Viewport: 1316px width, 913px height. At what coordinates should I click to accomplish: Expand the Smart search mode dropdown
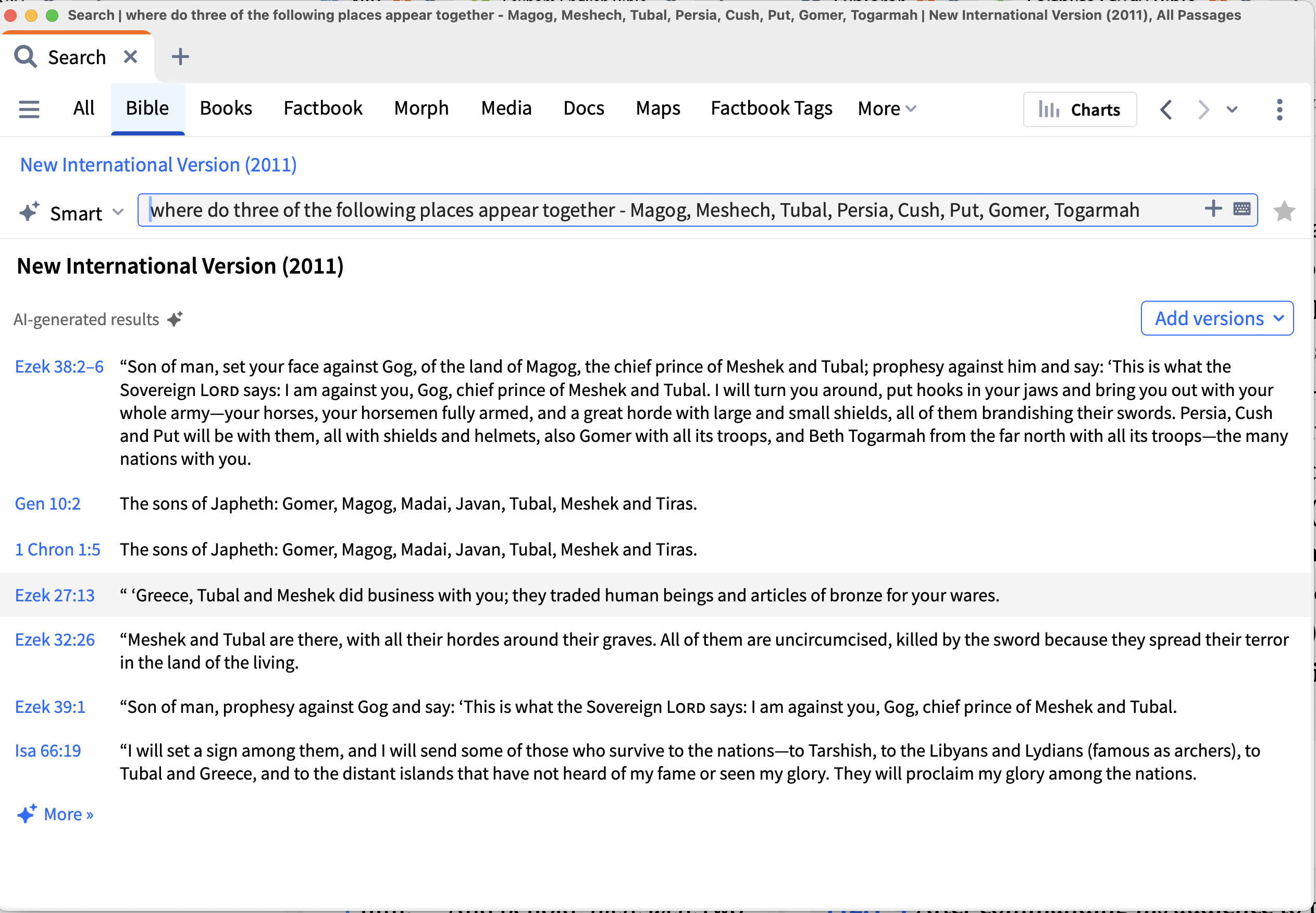118,212
